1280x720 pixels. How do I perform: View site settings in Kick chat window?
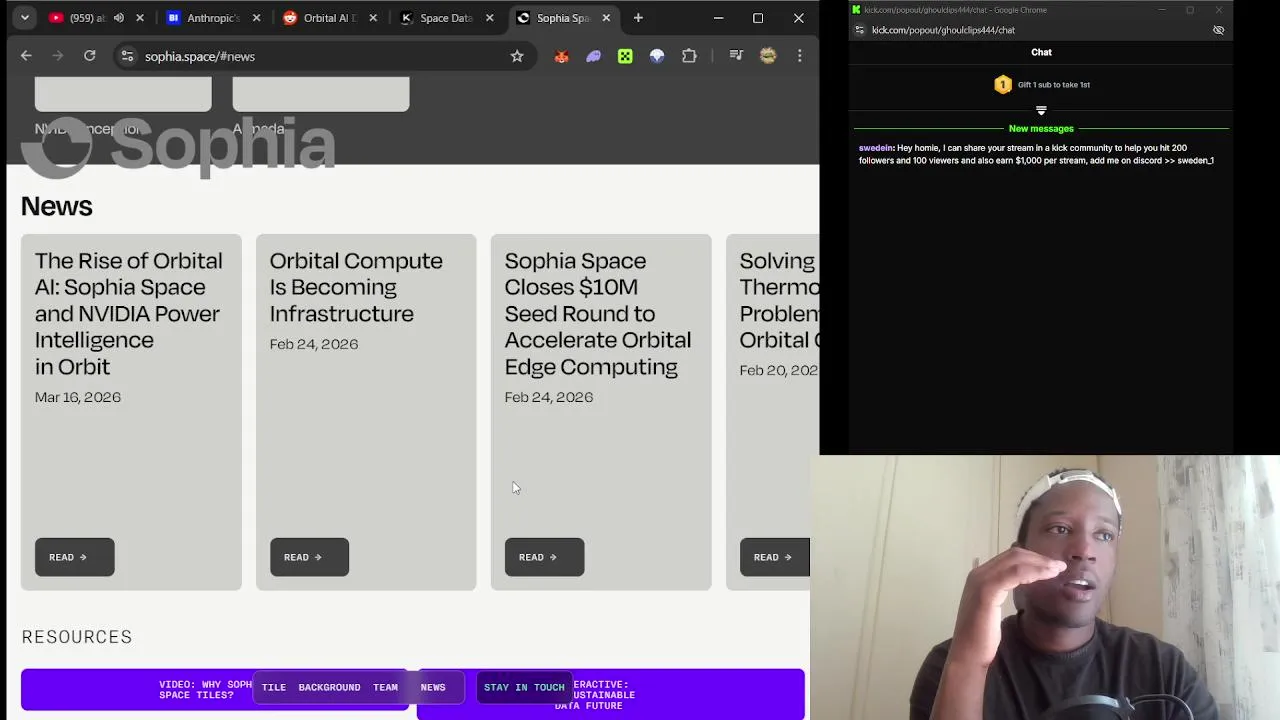click(x=859, y=30)
